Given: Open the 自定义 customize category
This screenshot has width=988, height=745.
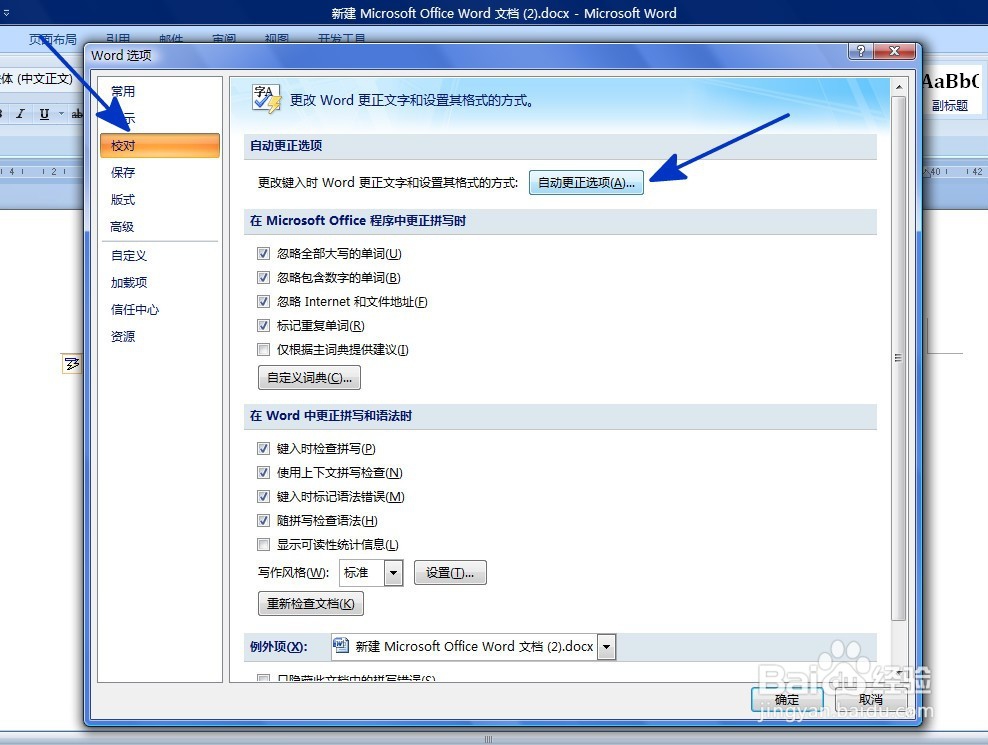Looking at the screenshot, I should pos(129,256).
